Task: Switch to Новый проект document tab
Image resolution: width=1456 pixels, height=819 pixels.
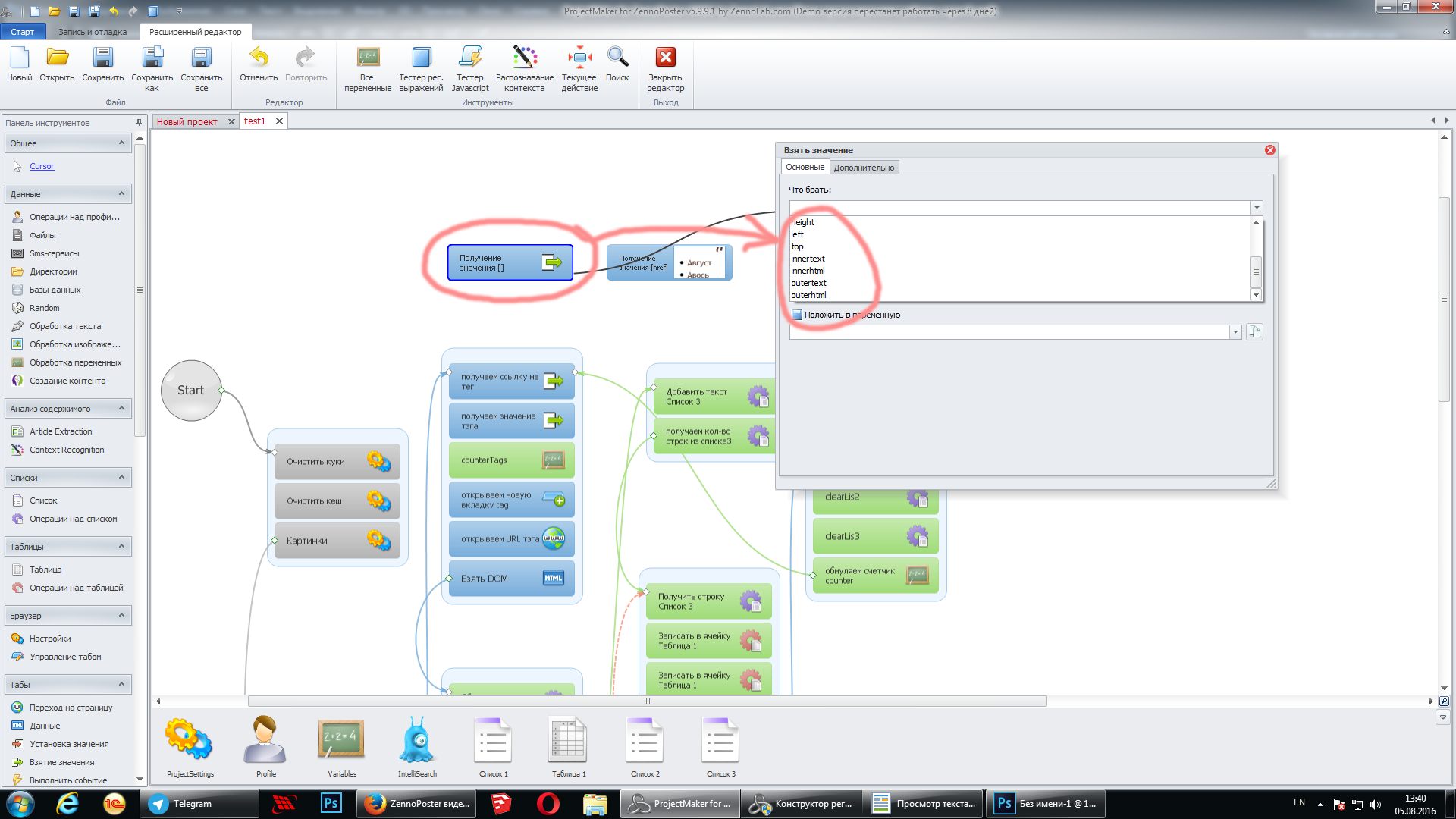Action: [187, 121]
